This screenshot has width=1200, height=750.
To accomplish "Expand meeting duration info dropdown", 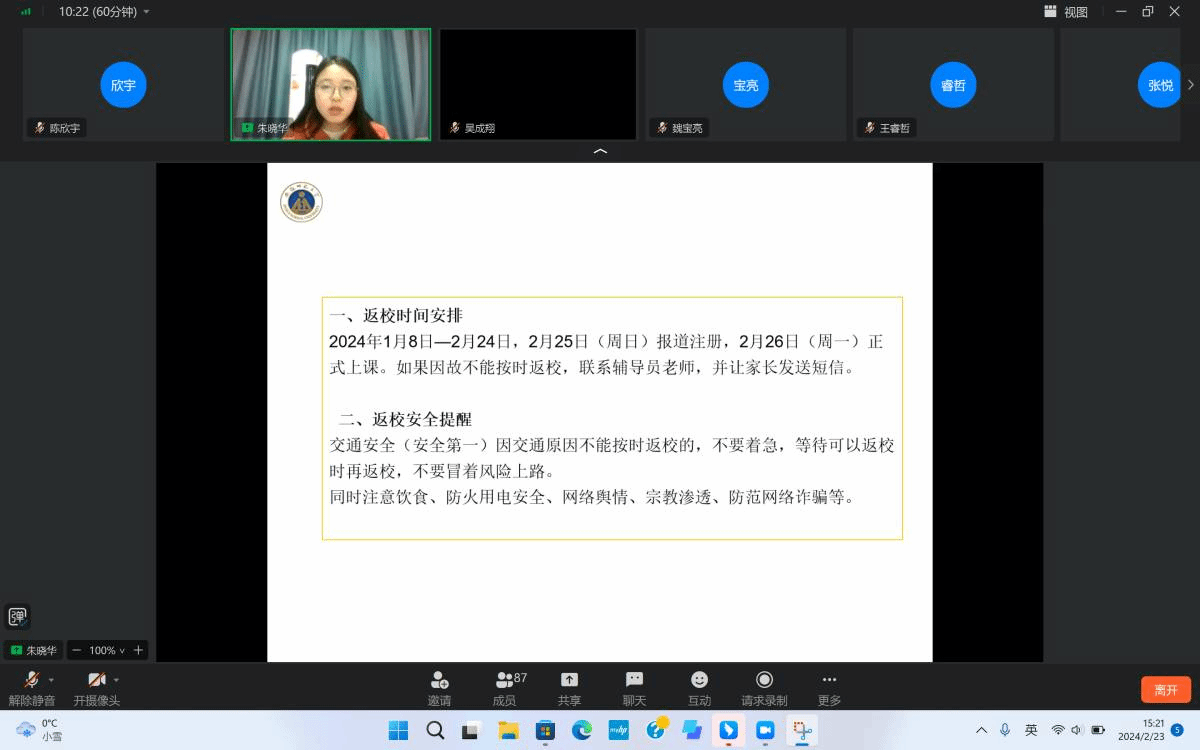I will click(x=147, y=12).
